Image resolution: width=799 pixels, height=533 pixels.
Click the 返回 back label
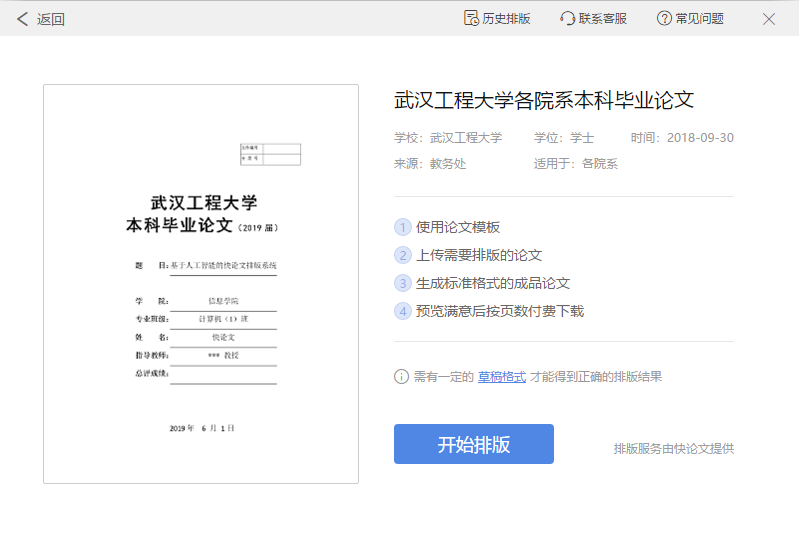pyautogui.click(x=50, y=19)
